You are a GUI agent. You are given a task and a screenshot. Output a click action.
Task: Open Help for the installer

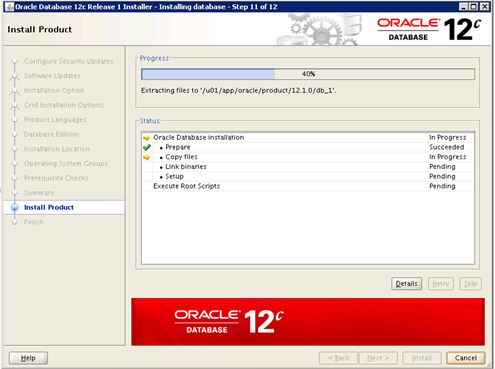click(x=28, y=358)
